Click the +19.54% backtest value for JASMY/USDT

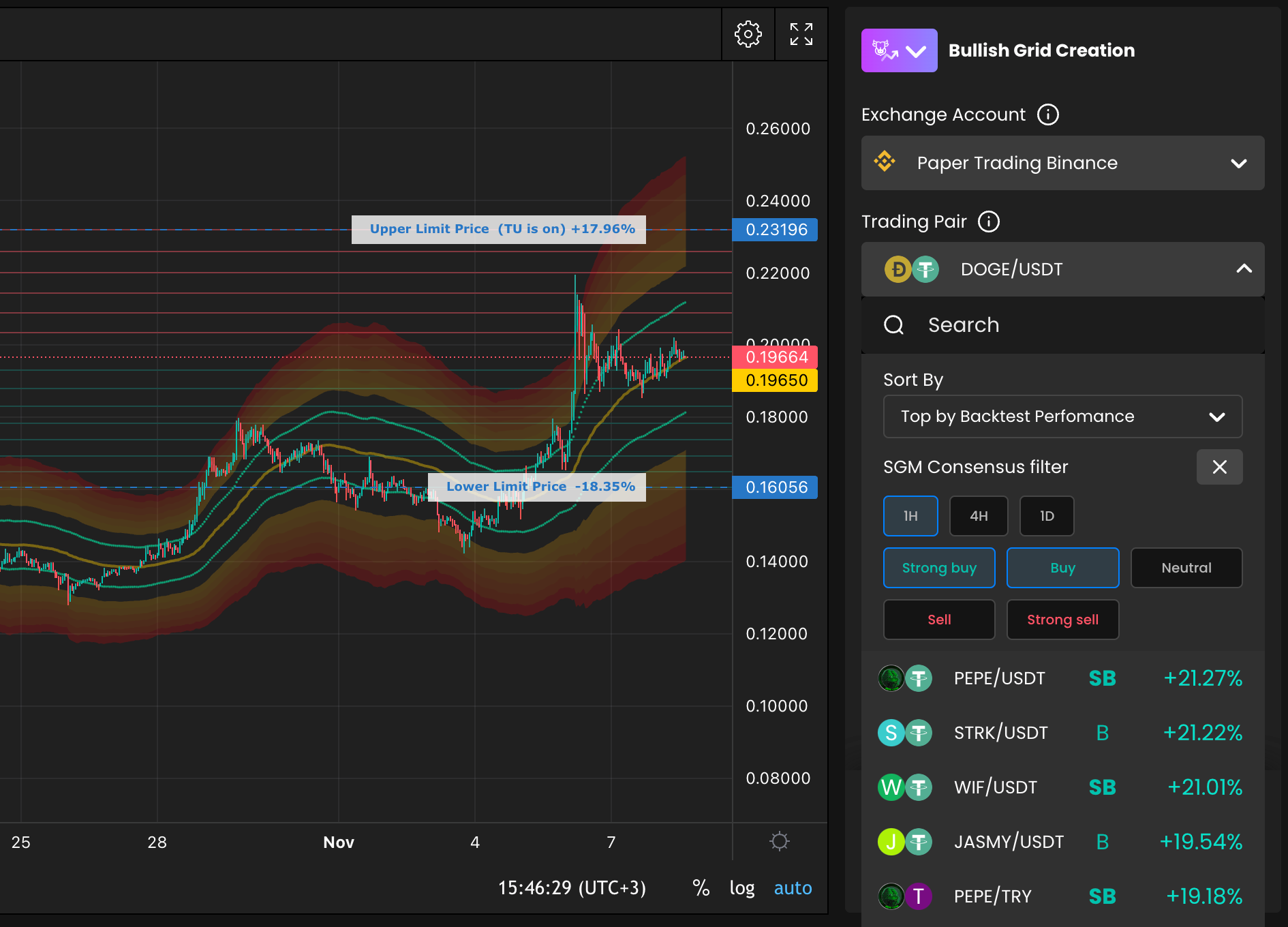(1201, 842)
